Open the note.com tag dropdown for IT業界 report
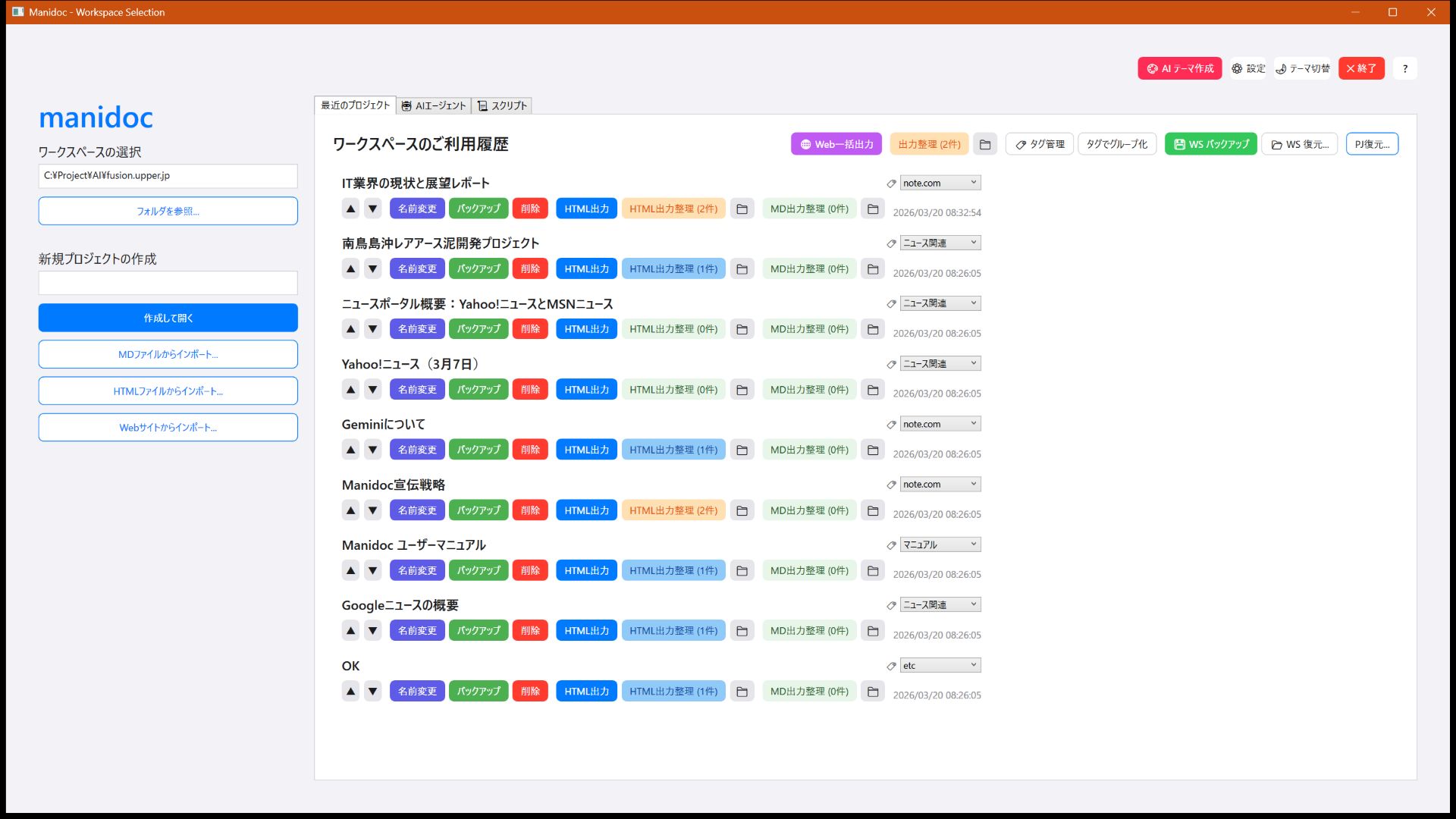The height and width of the screenshot is (819, 1456). click(x=940, y=183)
